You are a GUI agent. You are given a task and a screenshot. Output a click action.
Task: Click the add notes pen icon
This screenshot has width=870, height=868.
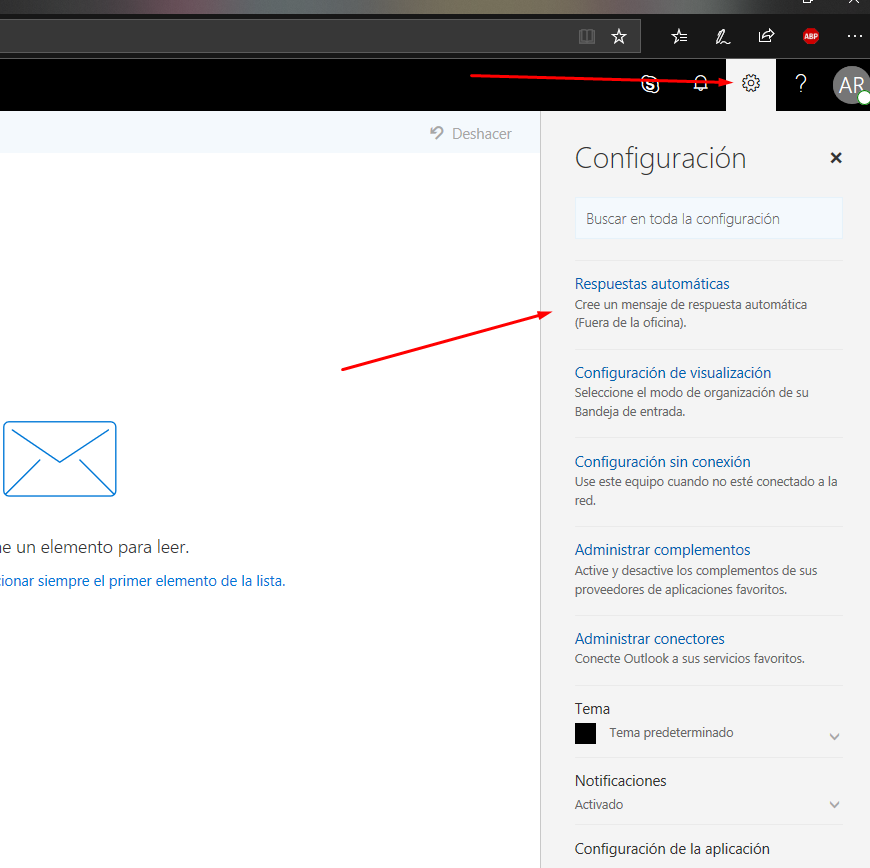(x=722, y=37)
